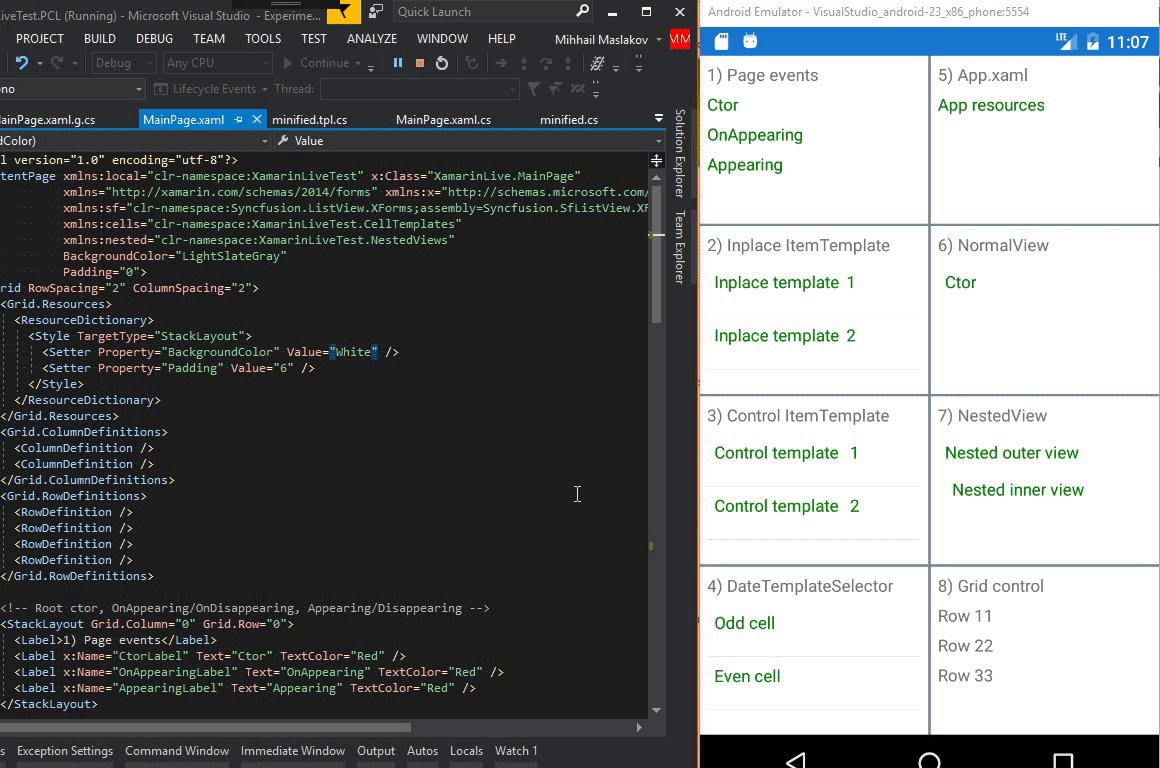The image size is (1160, 768).
Task: Open the feedback icon beside Quick Launch
Action: (x=376, y=12)
